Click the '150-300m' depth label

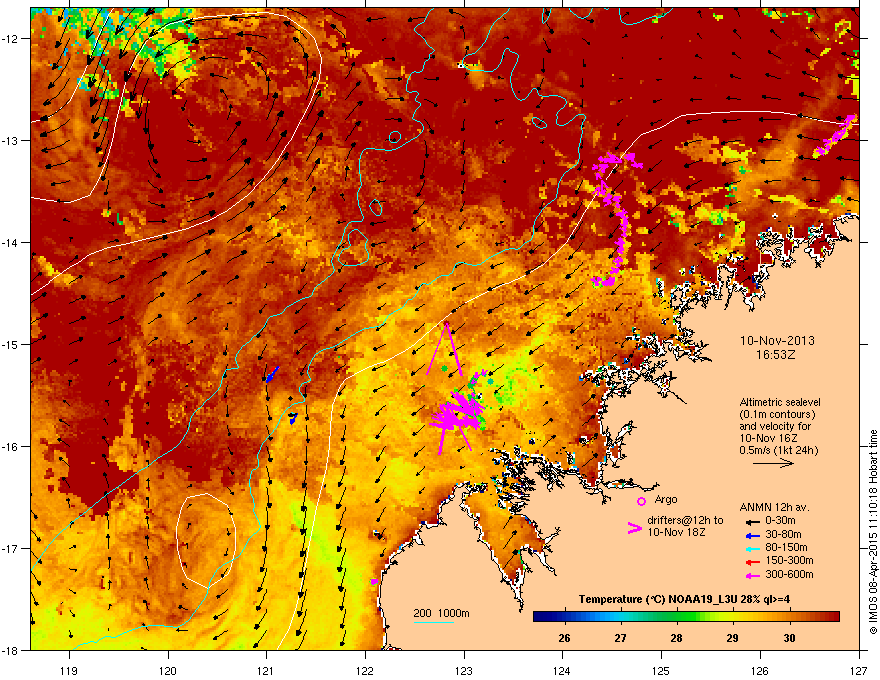[789, 560]
